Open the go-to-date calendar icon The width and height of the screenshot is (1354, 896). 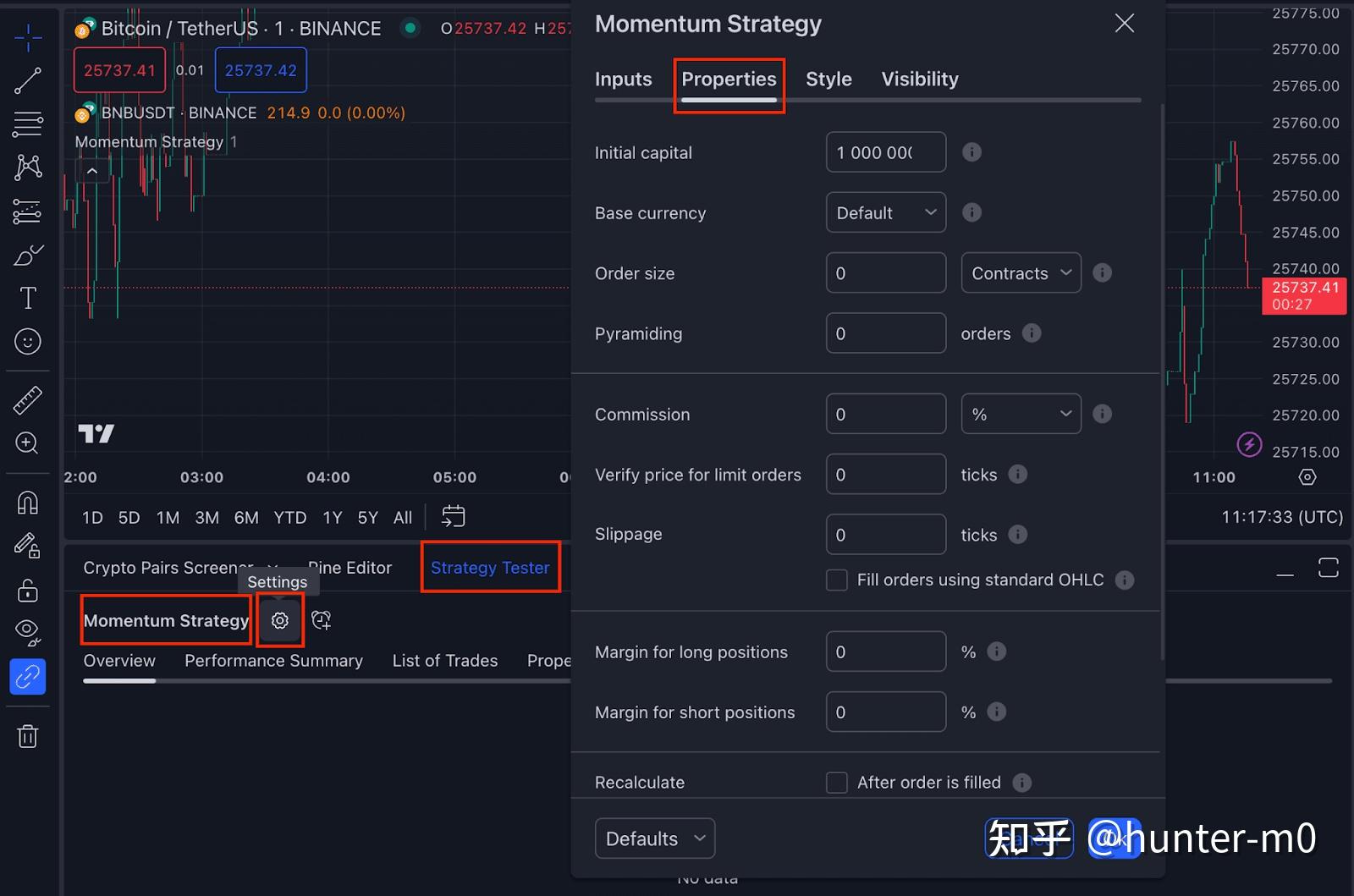(454, 516)
